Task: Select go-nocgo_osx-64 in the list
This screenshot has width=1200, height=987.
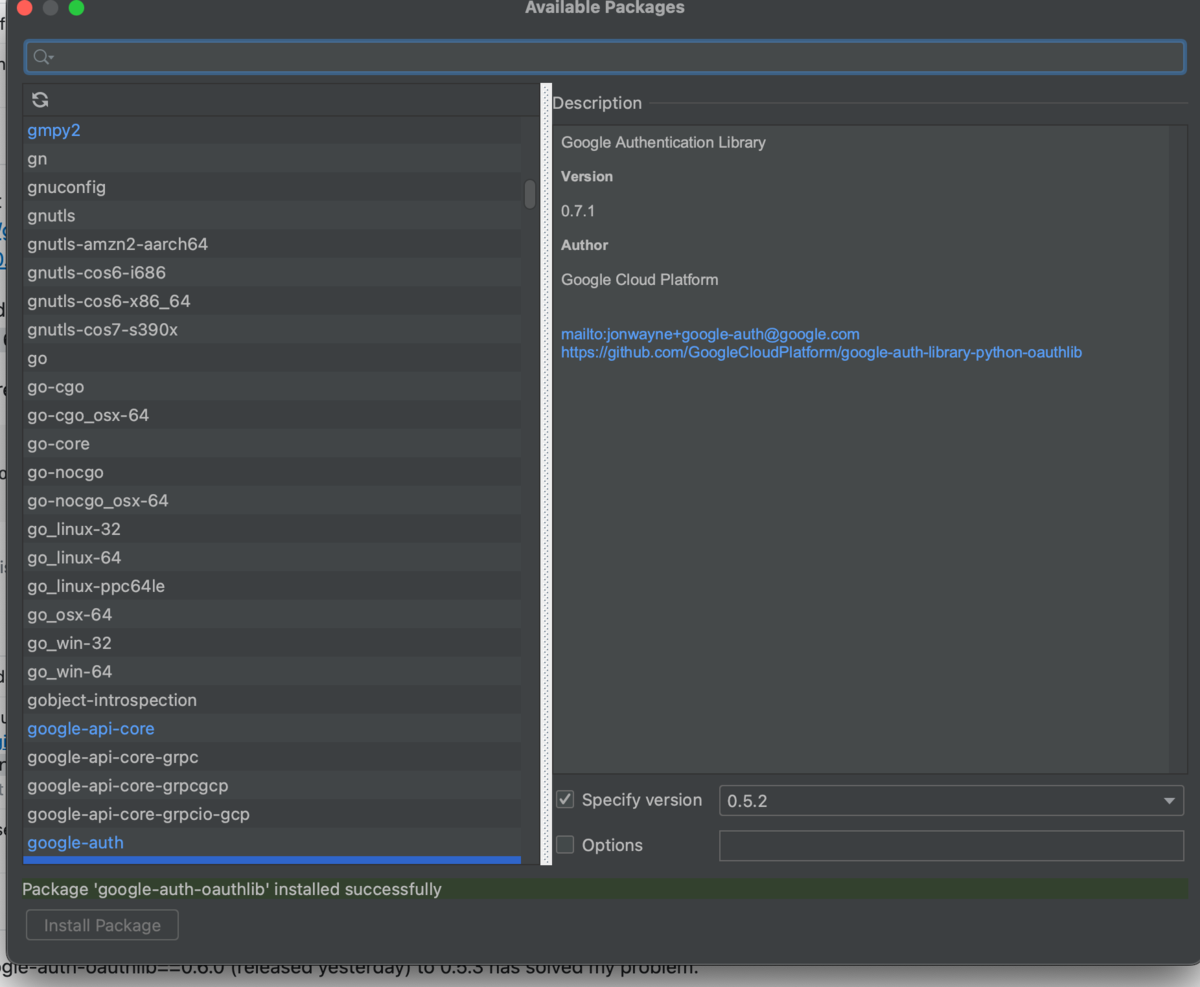Action: (272, 501)
